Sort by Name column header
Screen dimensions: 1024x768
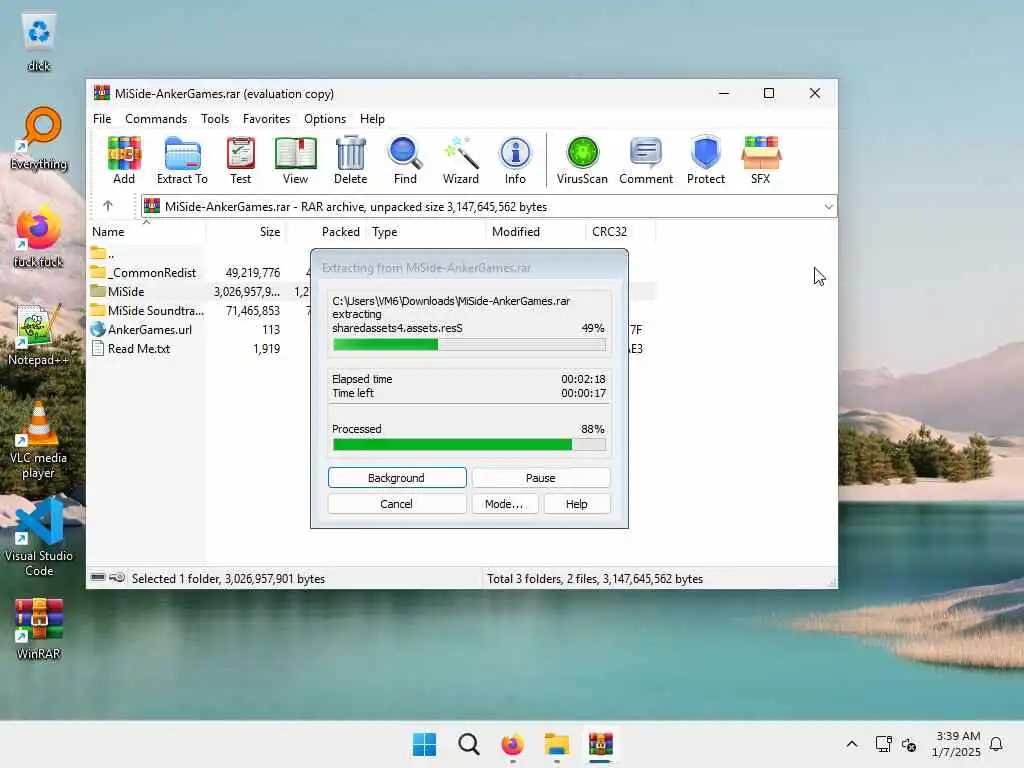tap(147, 232)
